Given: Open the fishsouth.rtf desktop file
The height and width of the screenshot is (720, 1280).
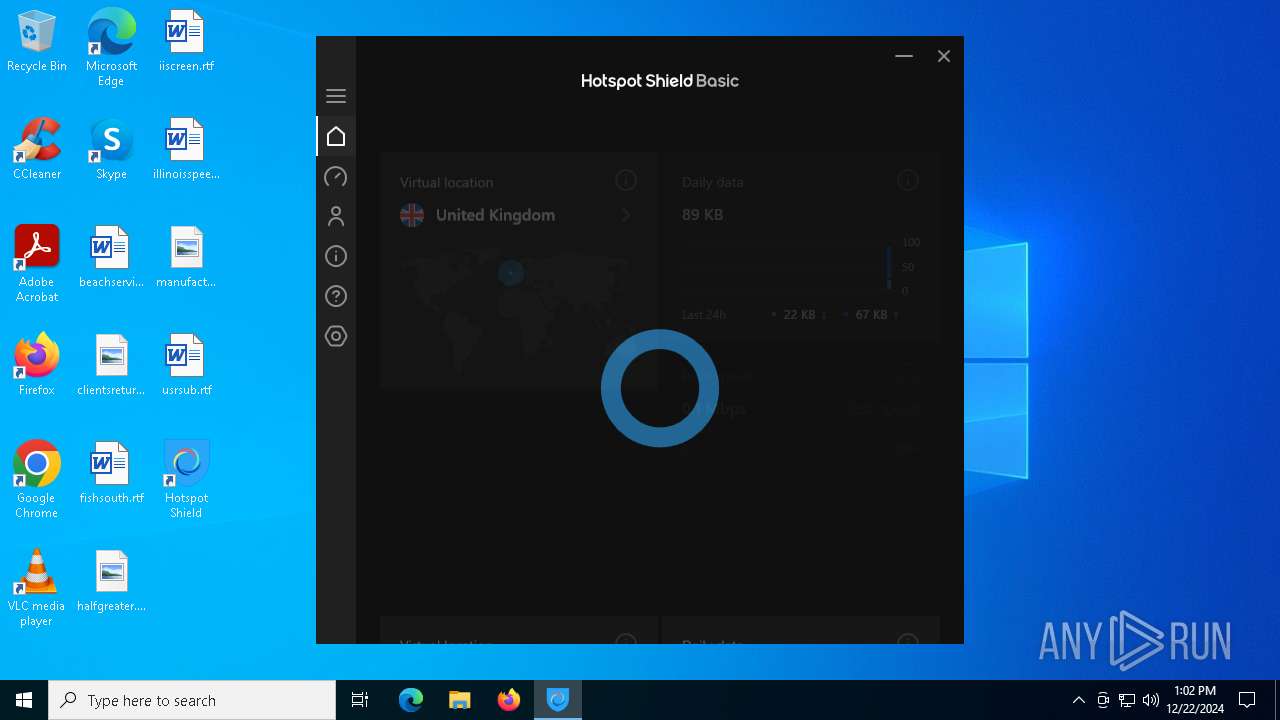Looking at the screenshot, I should tap(111, 474).
